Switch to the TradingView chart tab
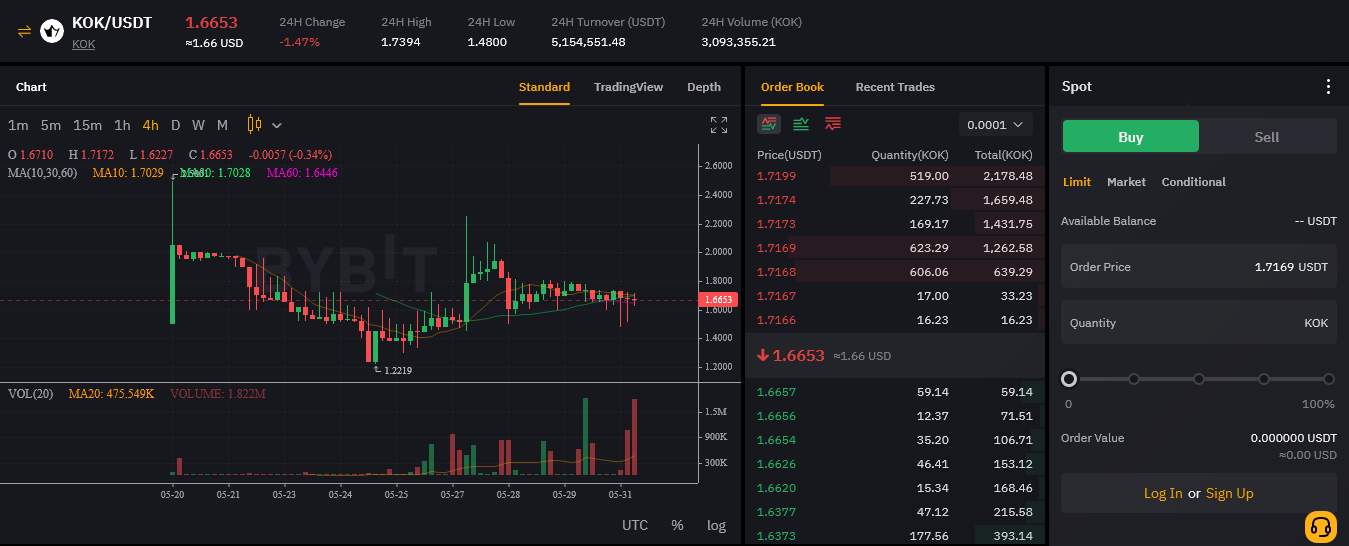 628,87
